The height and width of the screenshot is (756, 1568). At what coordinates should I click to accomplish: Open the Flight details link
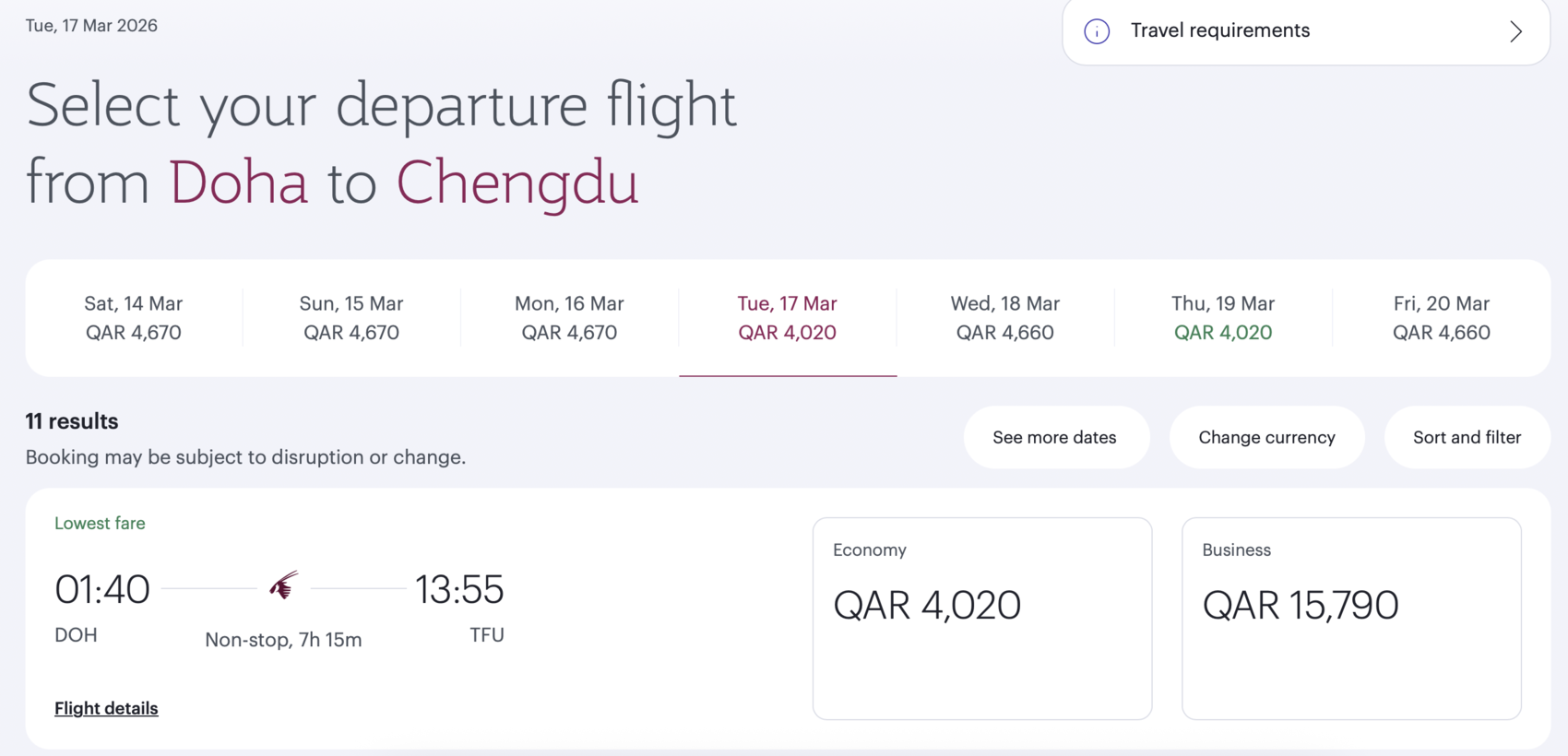click(106, 708)
